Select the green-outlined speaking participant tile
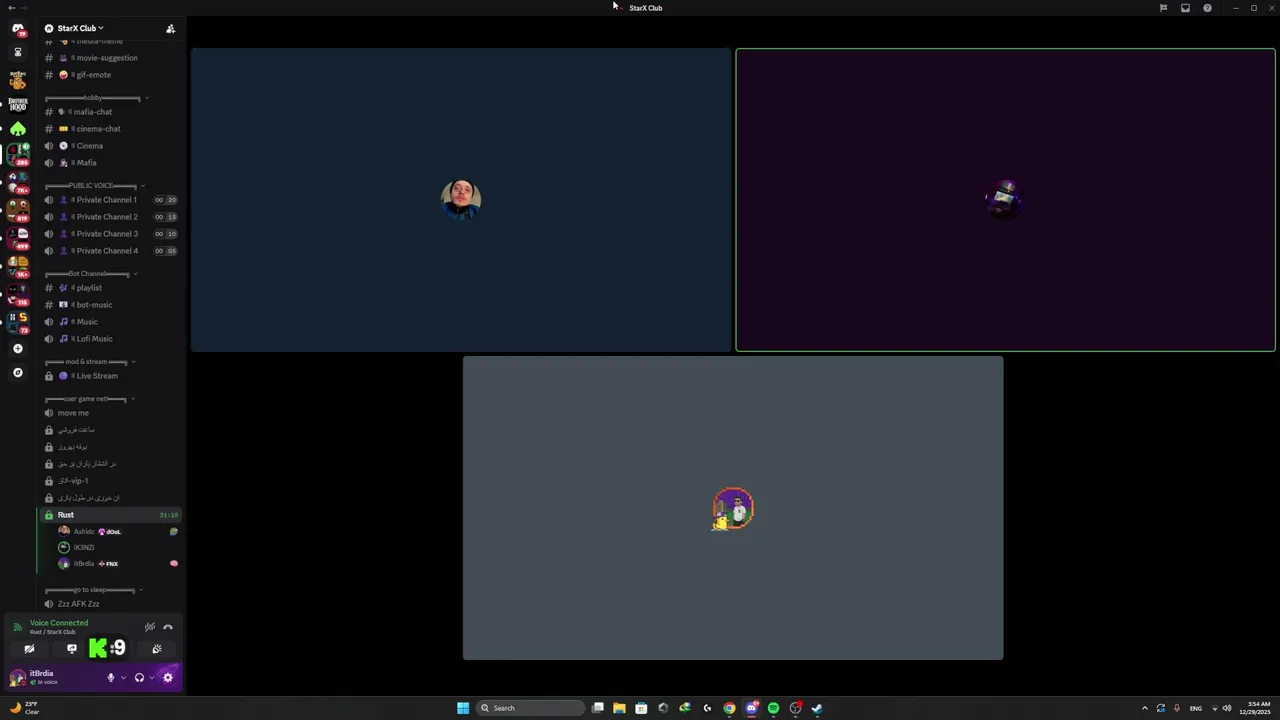The height and width of the screenshot is (720, 1280). 1005,200
